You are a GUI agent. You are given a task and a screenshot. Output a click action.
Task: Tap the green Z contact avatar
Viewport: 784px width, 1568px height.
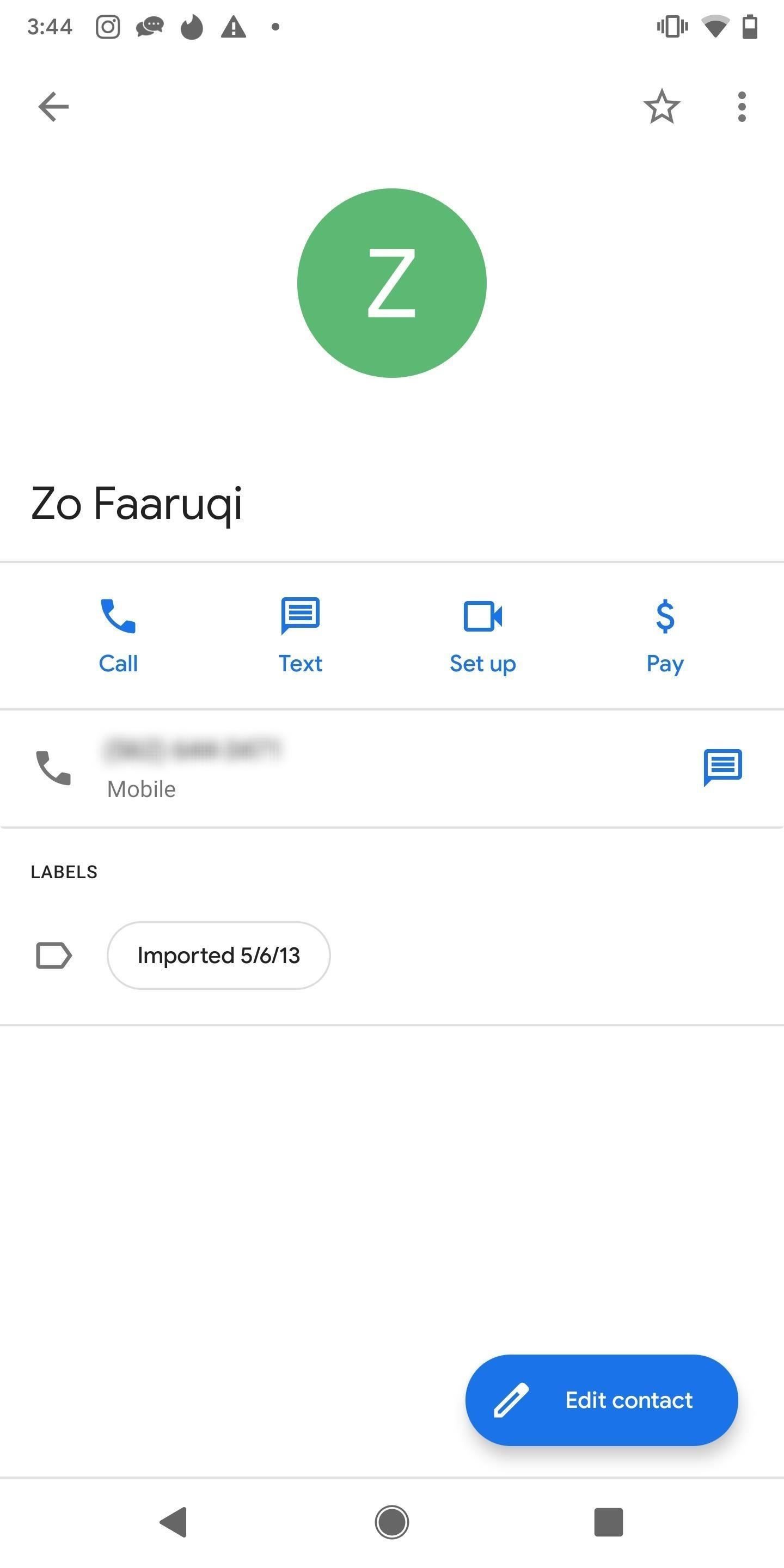[x=392, y=283]
